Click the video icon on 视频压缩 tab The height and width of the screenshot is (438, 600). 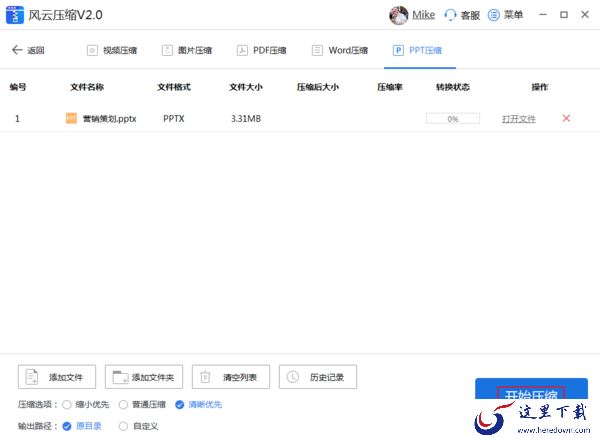pos(92,50)
